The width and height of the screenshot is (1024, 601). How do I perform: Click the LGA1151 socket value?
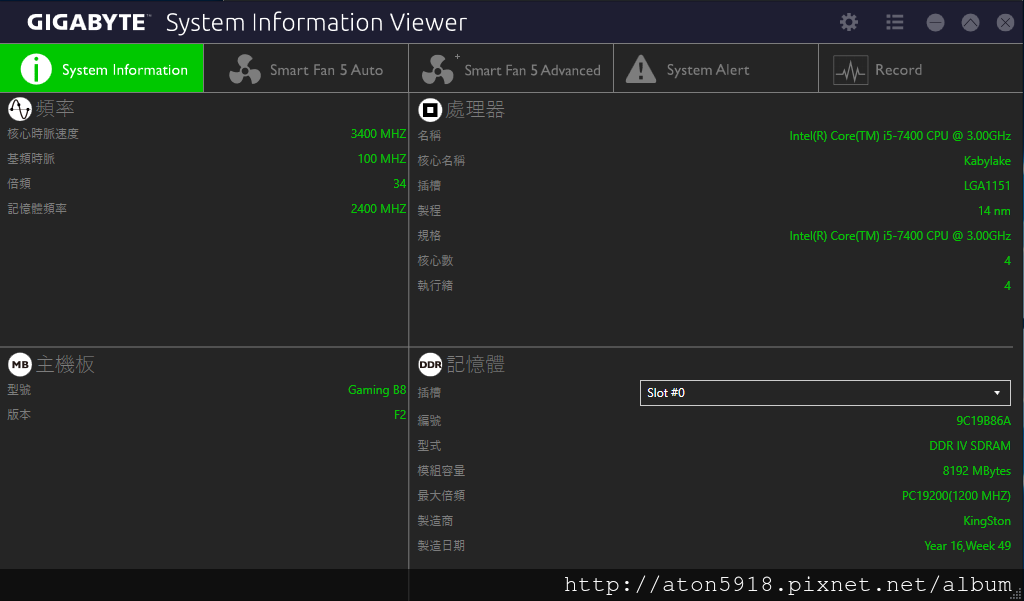987,186
